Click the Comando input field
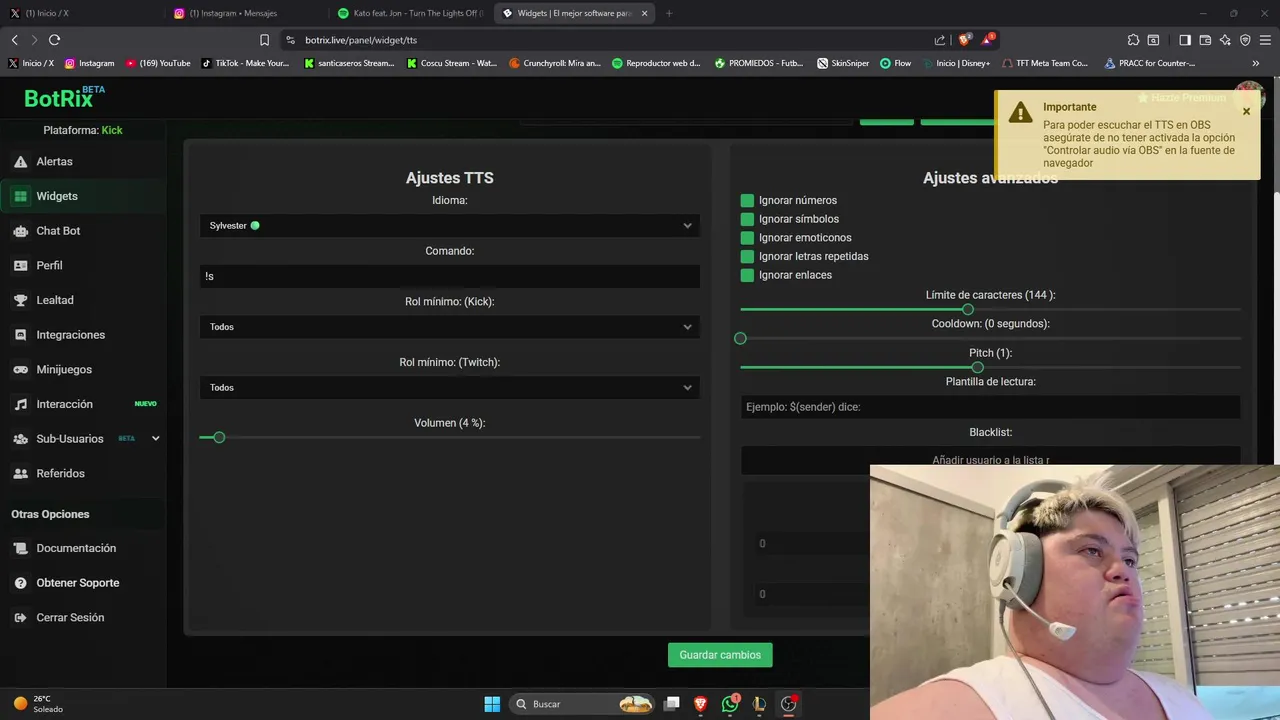The image size is (1280, 720). point(449,276)
